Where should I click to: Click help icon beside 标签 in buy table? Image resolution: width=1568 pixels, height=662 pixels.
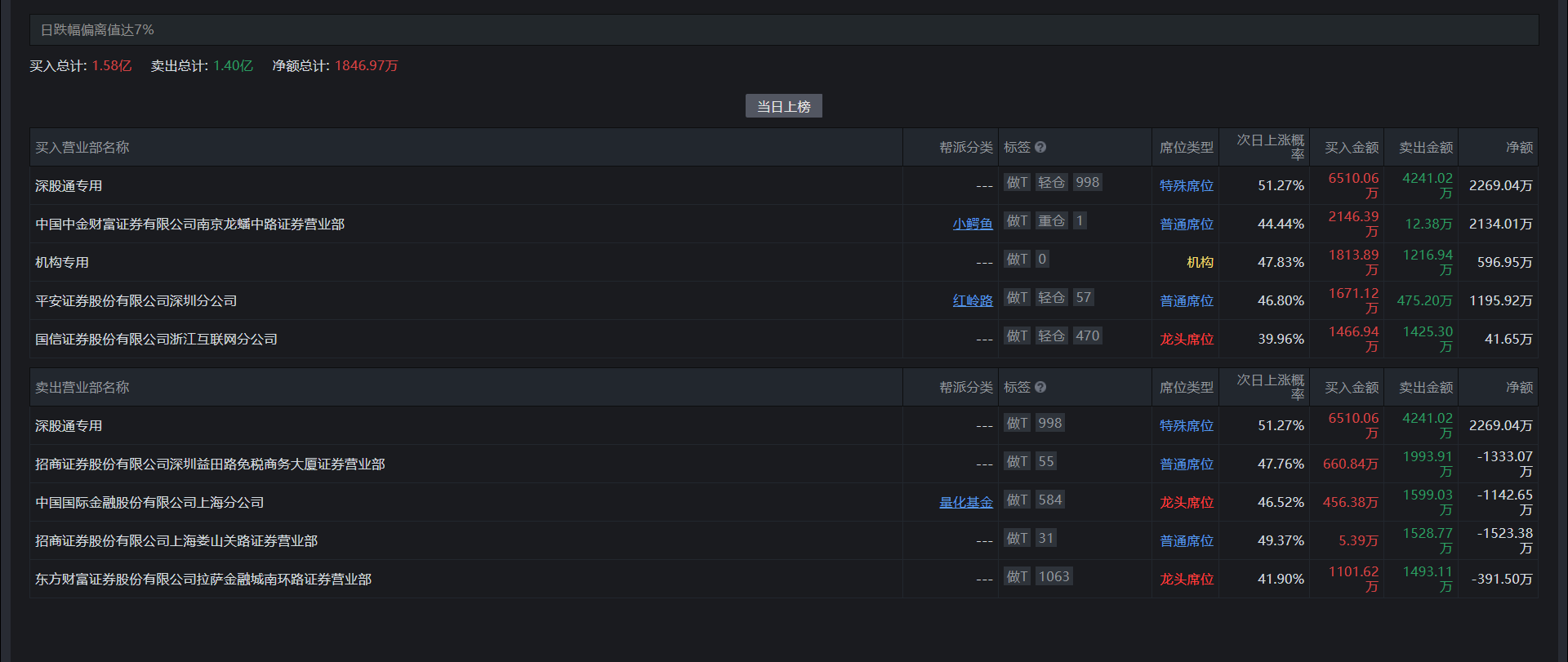click(x=1040, y=148)
